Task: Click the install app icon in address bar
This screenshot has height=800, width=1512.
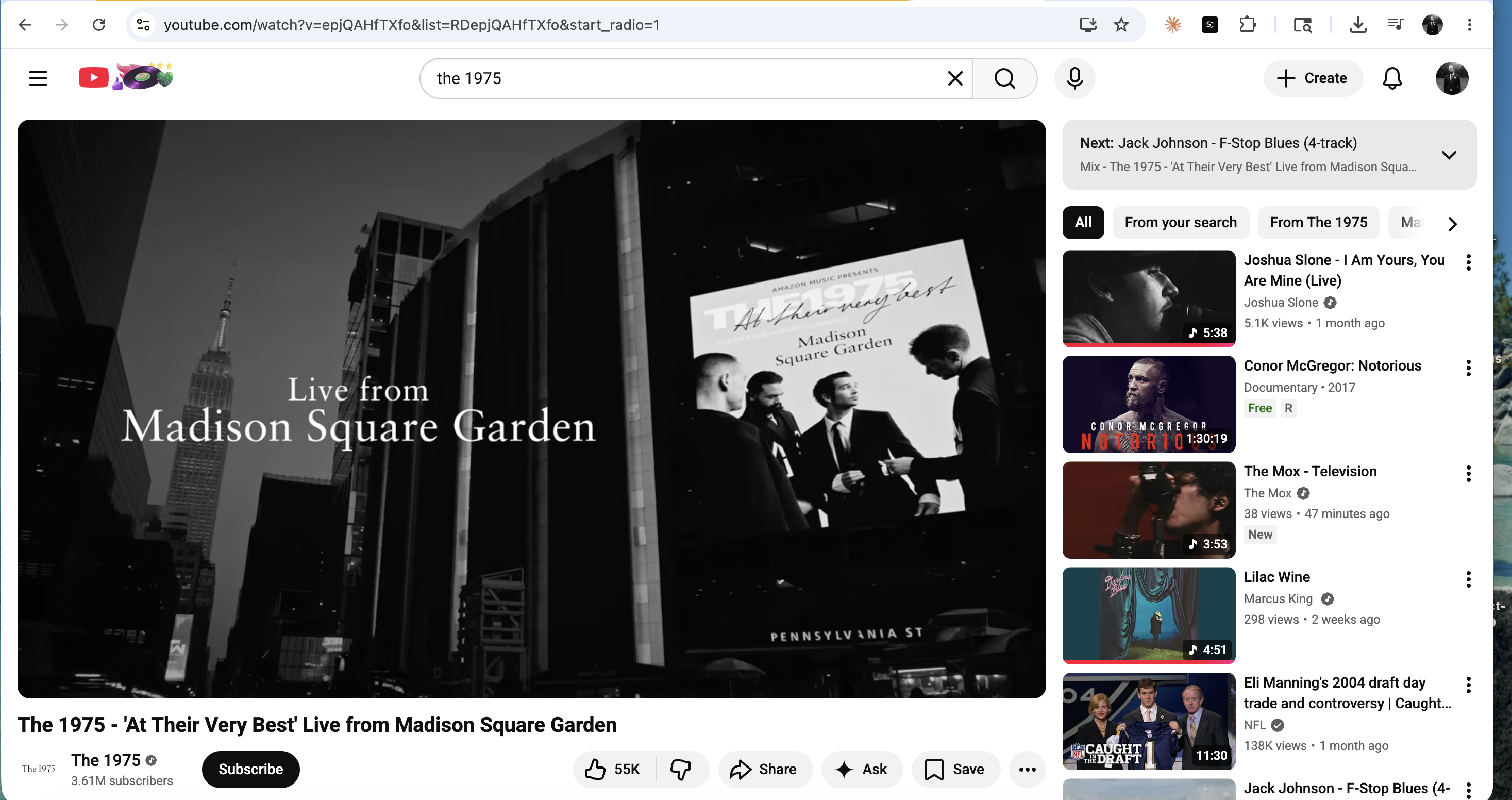Action: pyautogui.click(x=1088, y=25)
